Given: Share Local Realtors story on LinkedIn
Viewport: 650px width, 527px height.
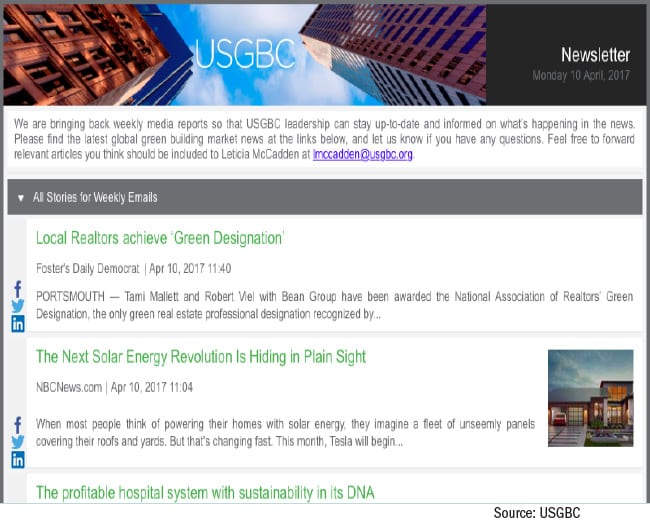Looking at the screenshot, I should pos(18,324).
